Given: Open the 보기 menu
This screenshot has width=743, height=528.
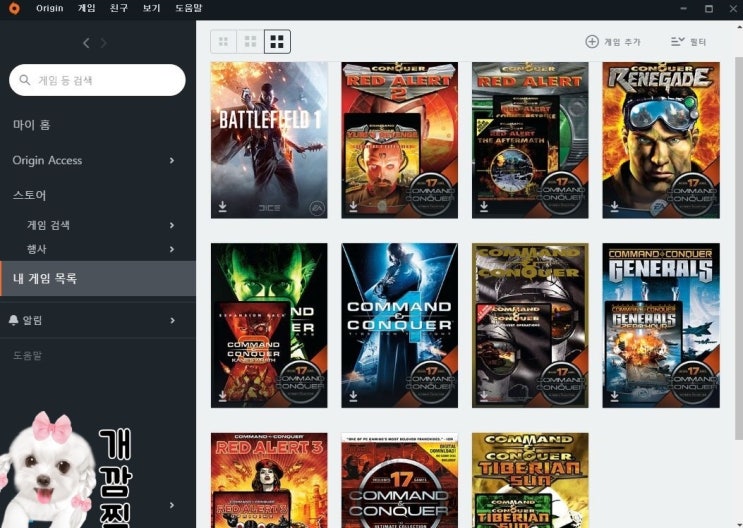Looking at the screenshot, I should click(x=151, y=8).
